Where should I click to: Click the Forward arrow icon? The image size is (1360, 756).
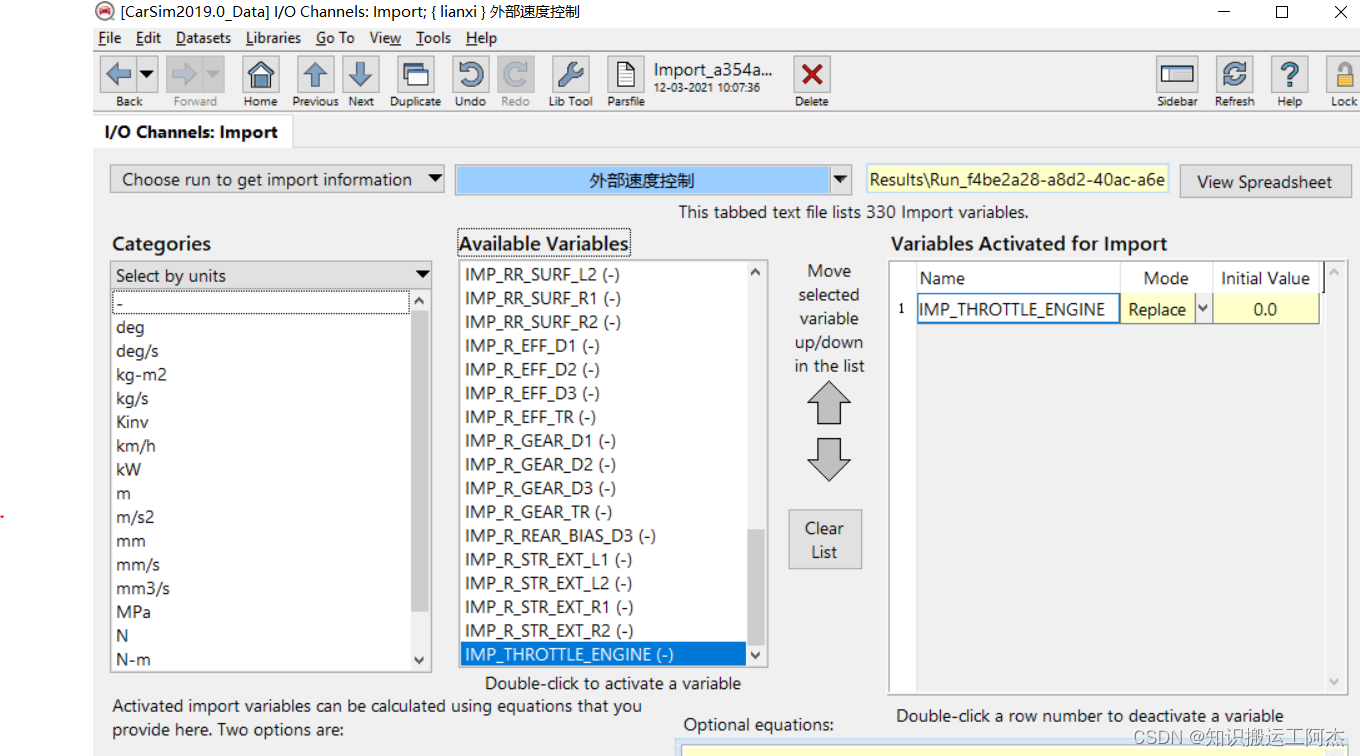pos(185,74)
